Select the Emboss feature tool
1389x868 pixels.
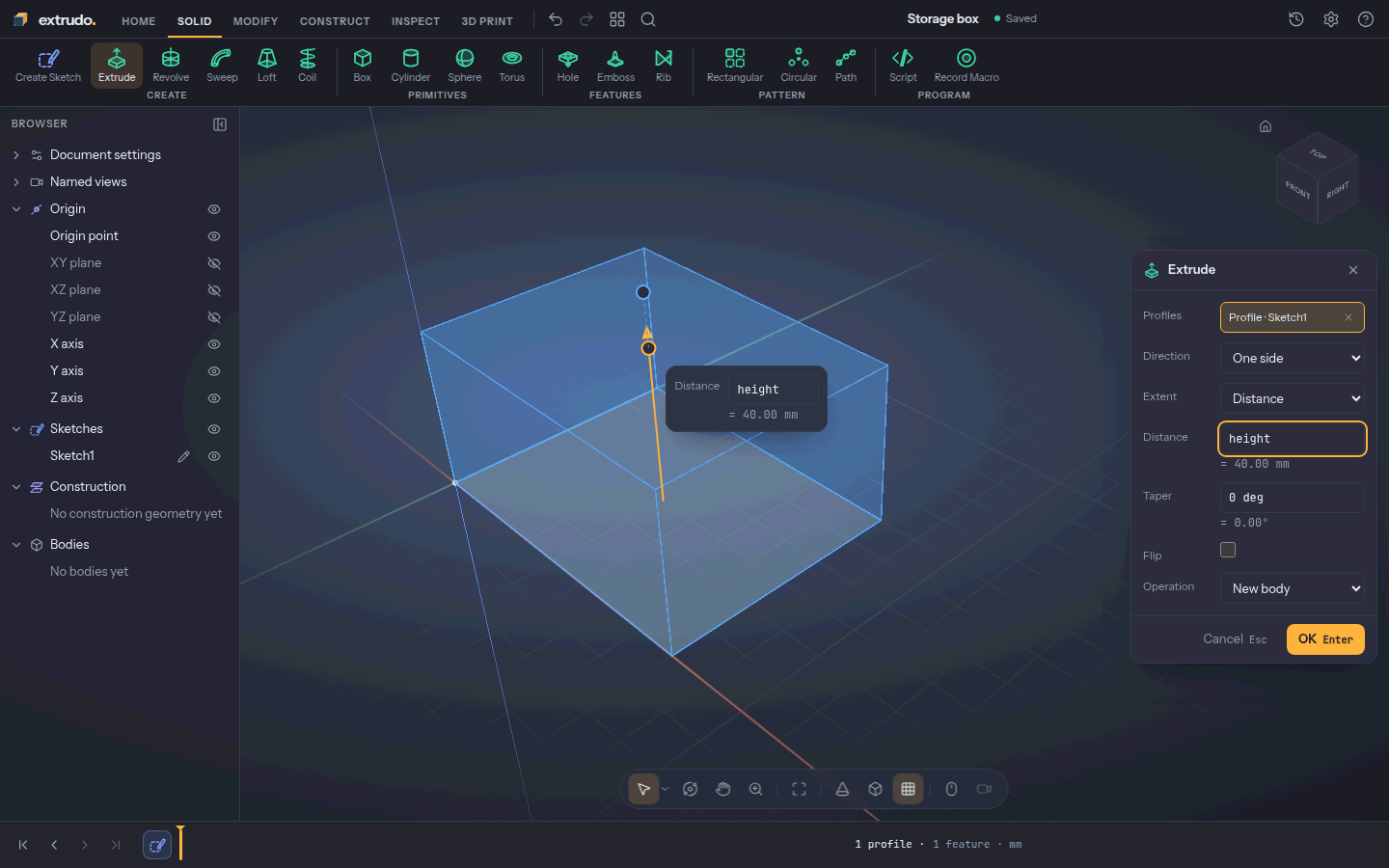coord(615,66)
